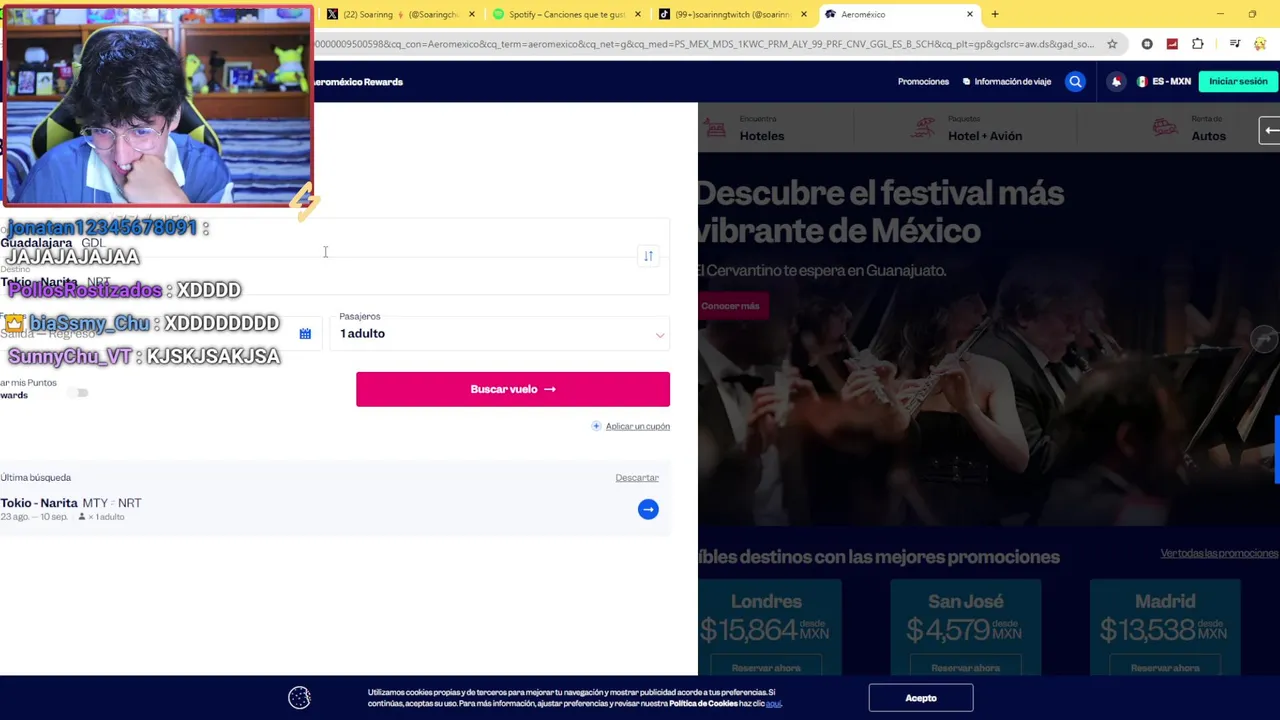Click Conocer más button on banner
The image size is (1280, 720).
coord(731,306)
